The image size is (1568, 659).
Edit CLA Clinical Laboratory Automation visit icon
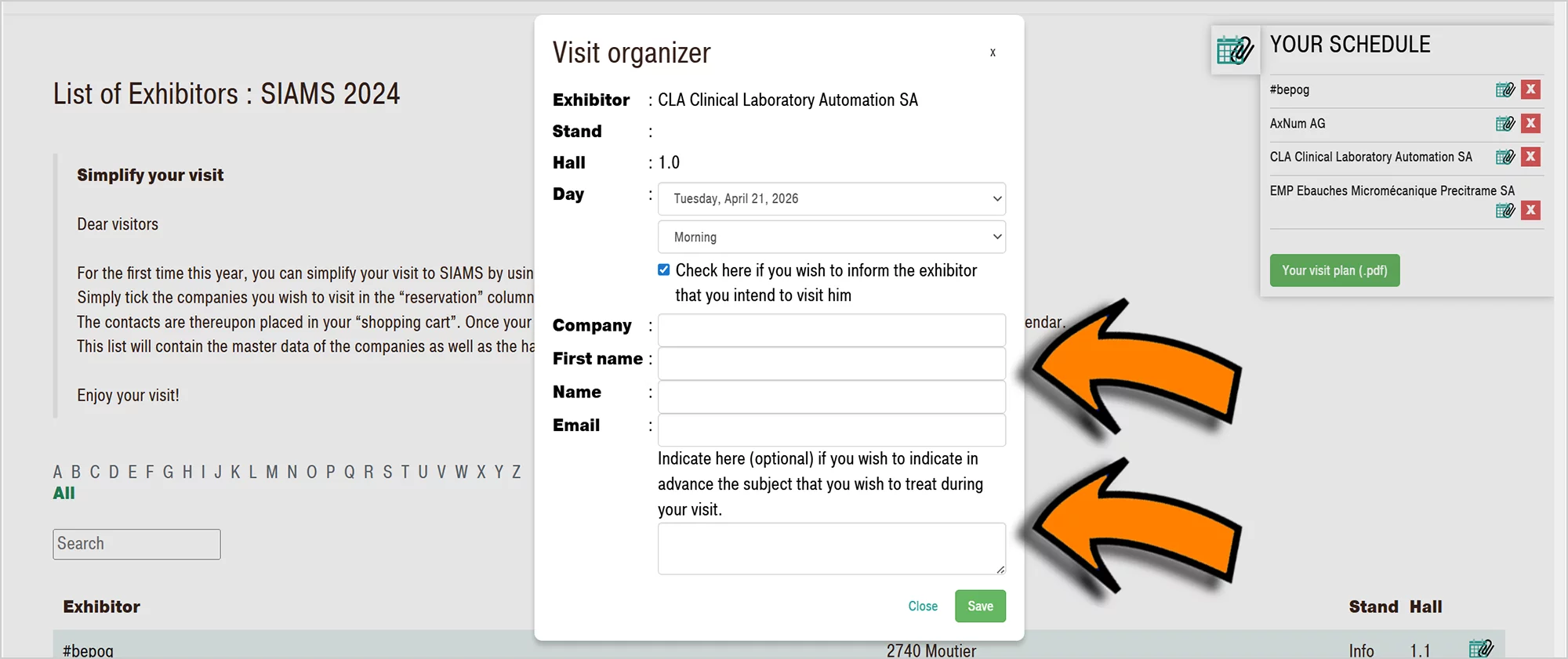pyautogui.click(x=1504, y=157)
